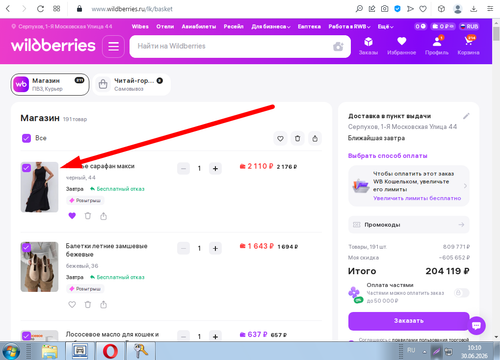Toggle the Все select-all checkbox

click(x=26, y=138)
